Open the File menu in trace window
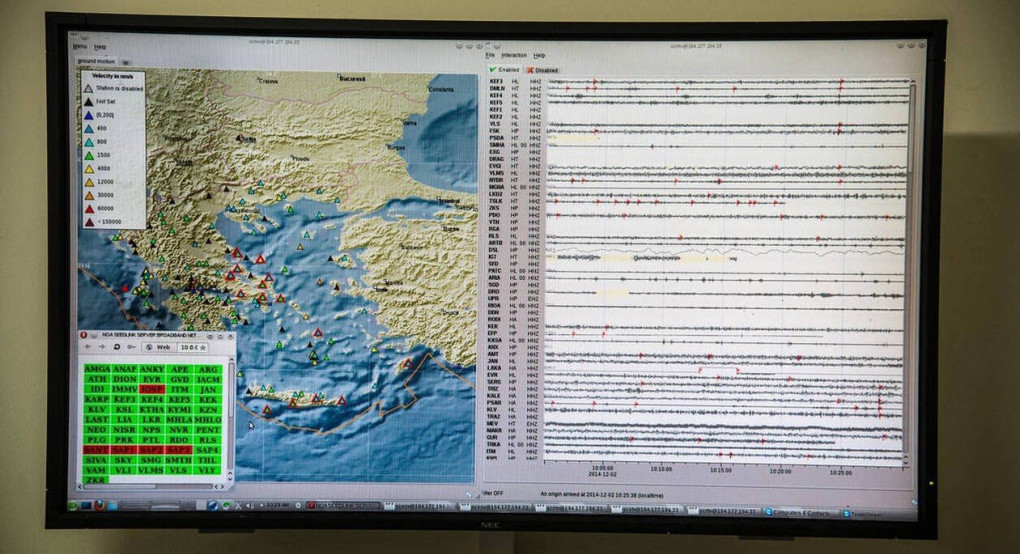Screen dimensions: 1020x554 point(490,55)
